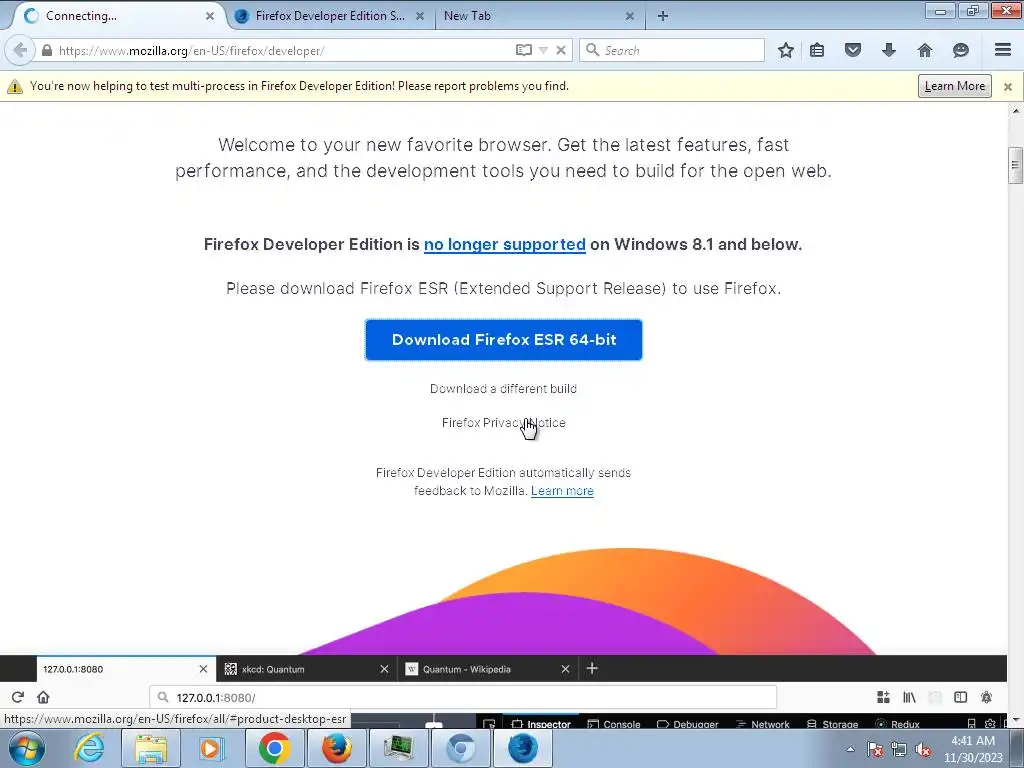Screen dimensions: 1024x768
Task: Click 'Please download Firefox ESR' sentence
Action: click(504, 289)
